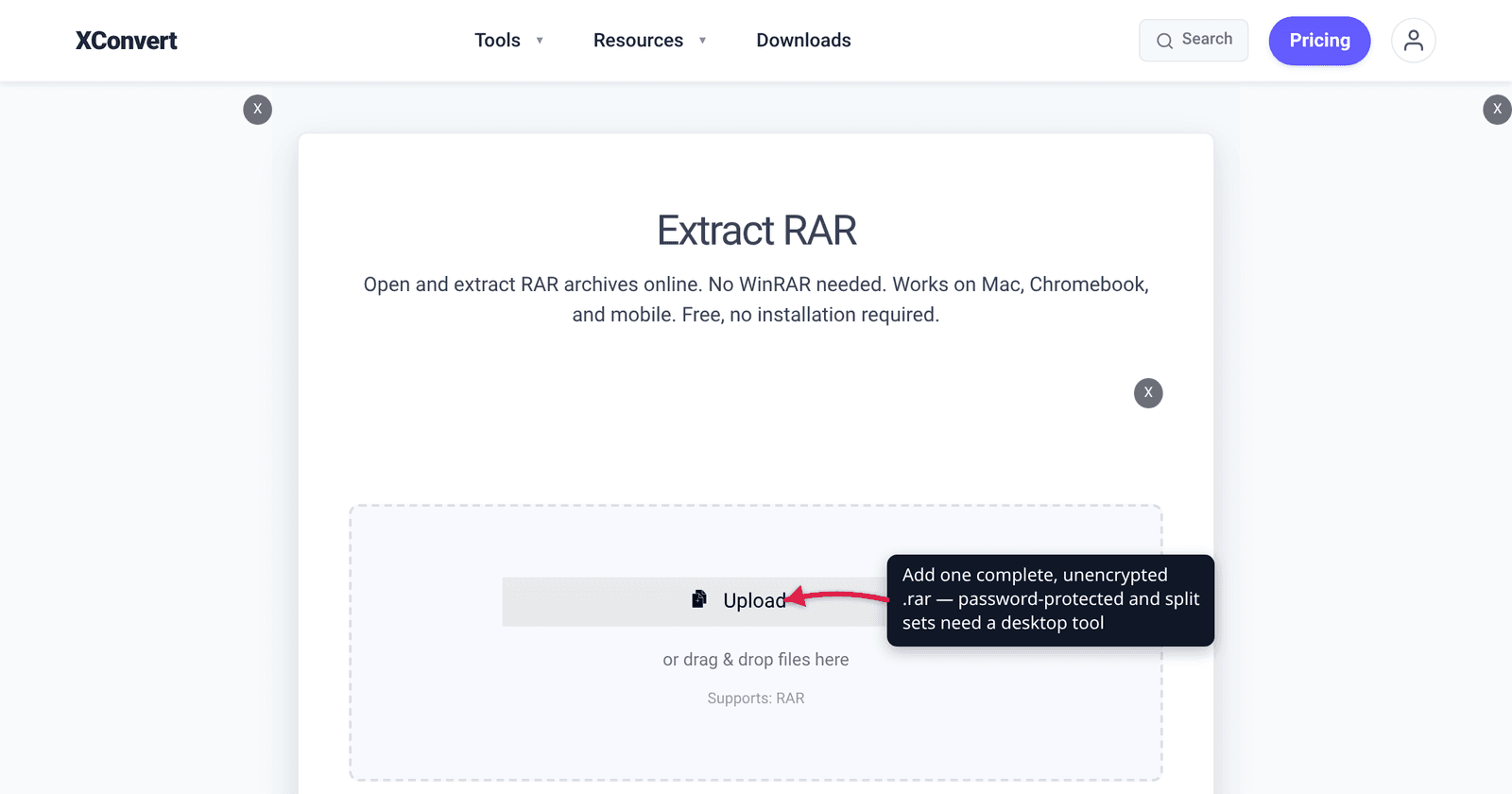Close the left side ad with X

point(257,110)
